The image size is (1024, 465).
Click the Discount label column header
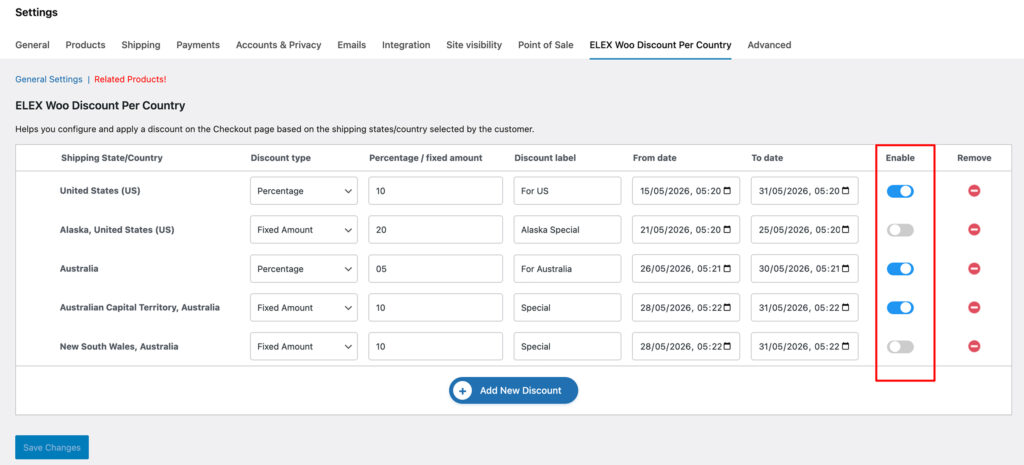click(545, 158)
